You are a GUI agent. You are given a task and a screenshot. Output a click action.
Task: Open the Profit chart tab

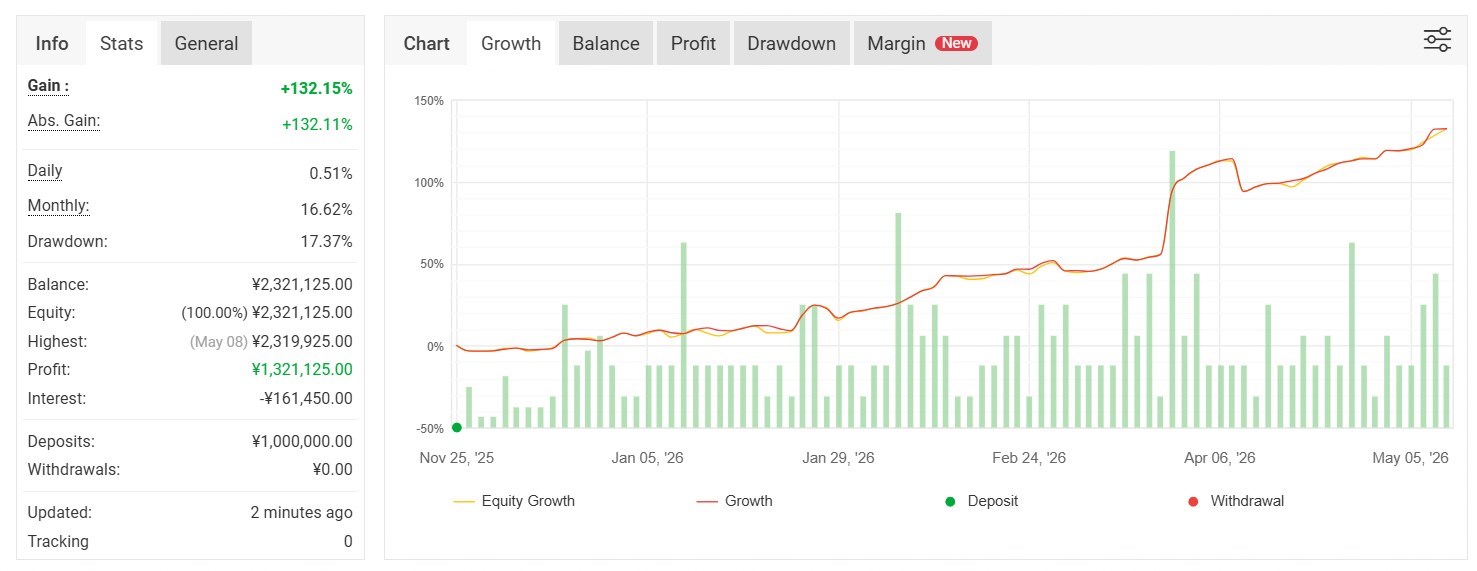(693, 43)
